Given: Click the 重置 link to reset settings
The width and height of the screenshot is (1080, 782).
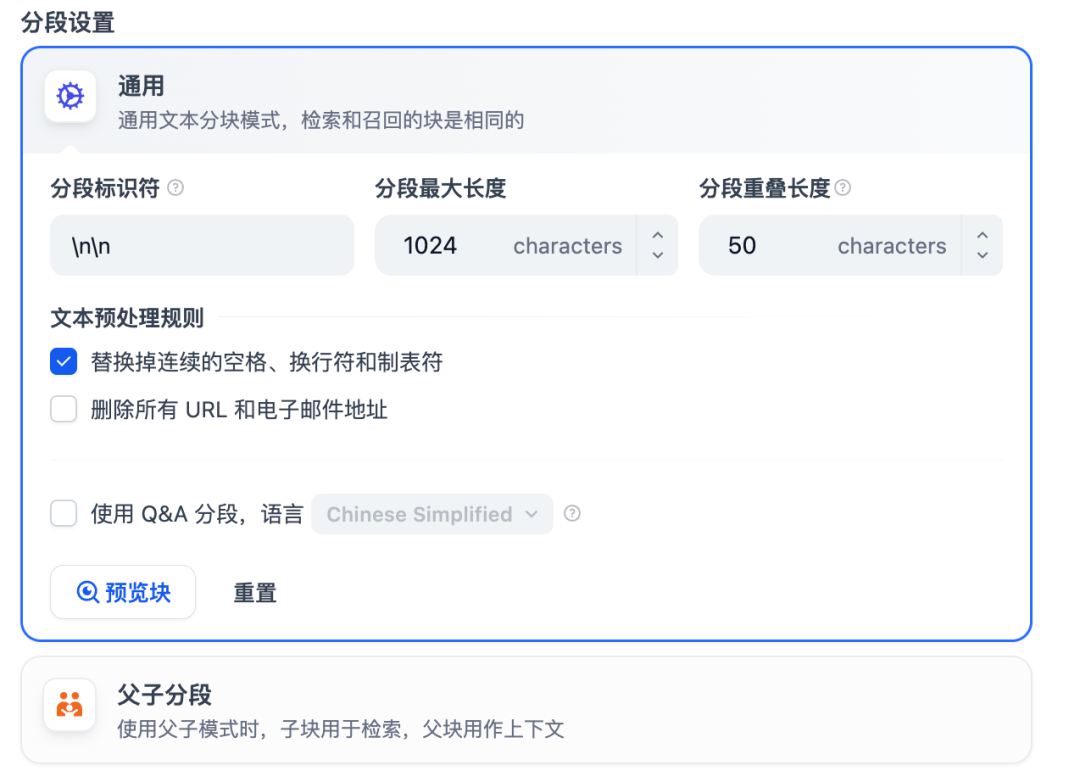Looking at the screenshot, I should (x=254, y=592).
